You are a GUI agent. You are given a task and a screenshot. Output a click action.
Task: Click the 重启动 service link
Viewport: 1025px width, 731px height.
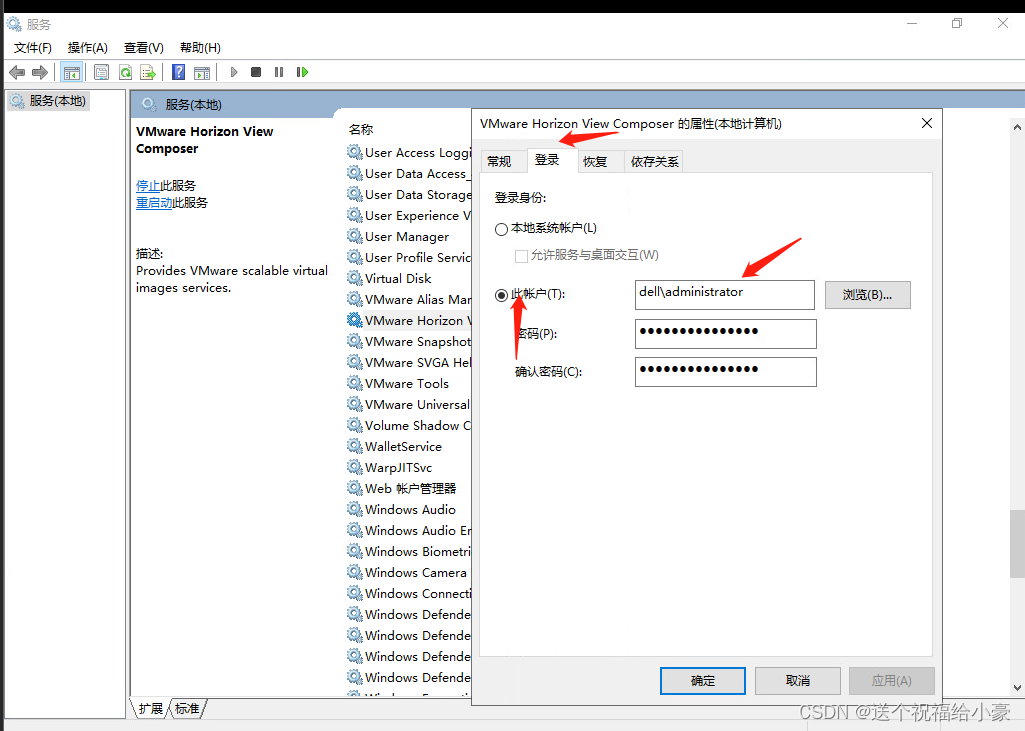154,203
